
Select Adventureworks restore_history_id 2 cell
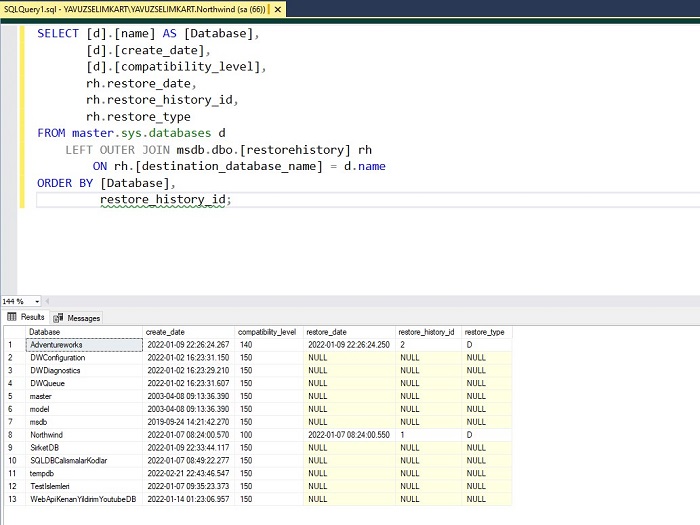(428, 345)
